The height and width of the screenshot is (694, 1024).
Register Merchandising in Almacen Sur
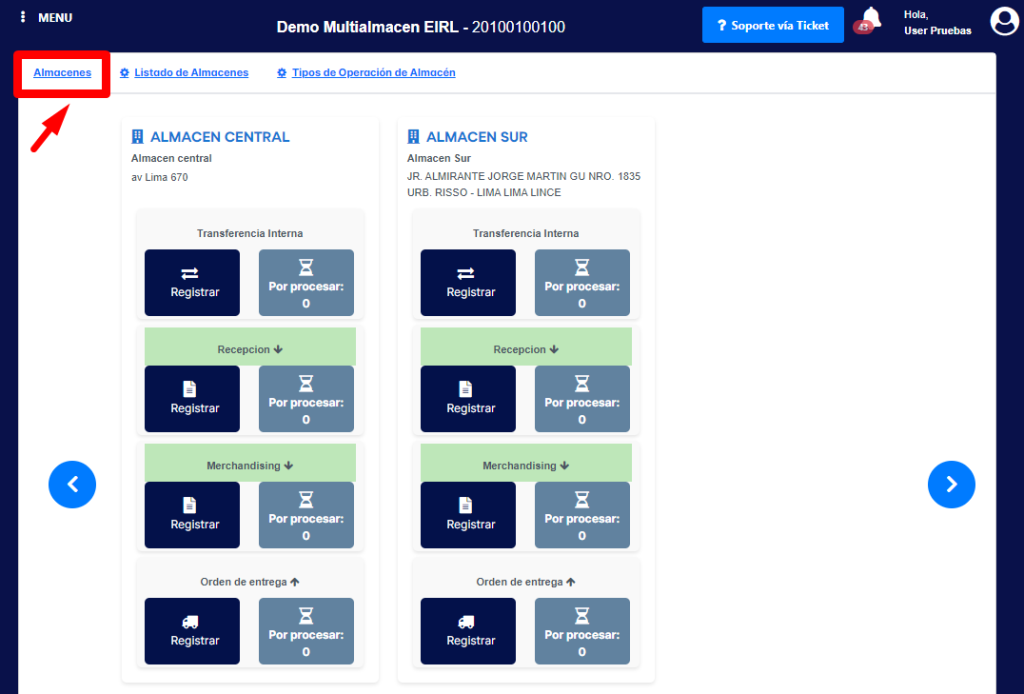click(468, 515)
